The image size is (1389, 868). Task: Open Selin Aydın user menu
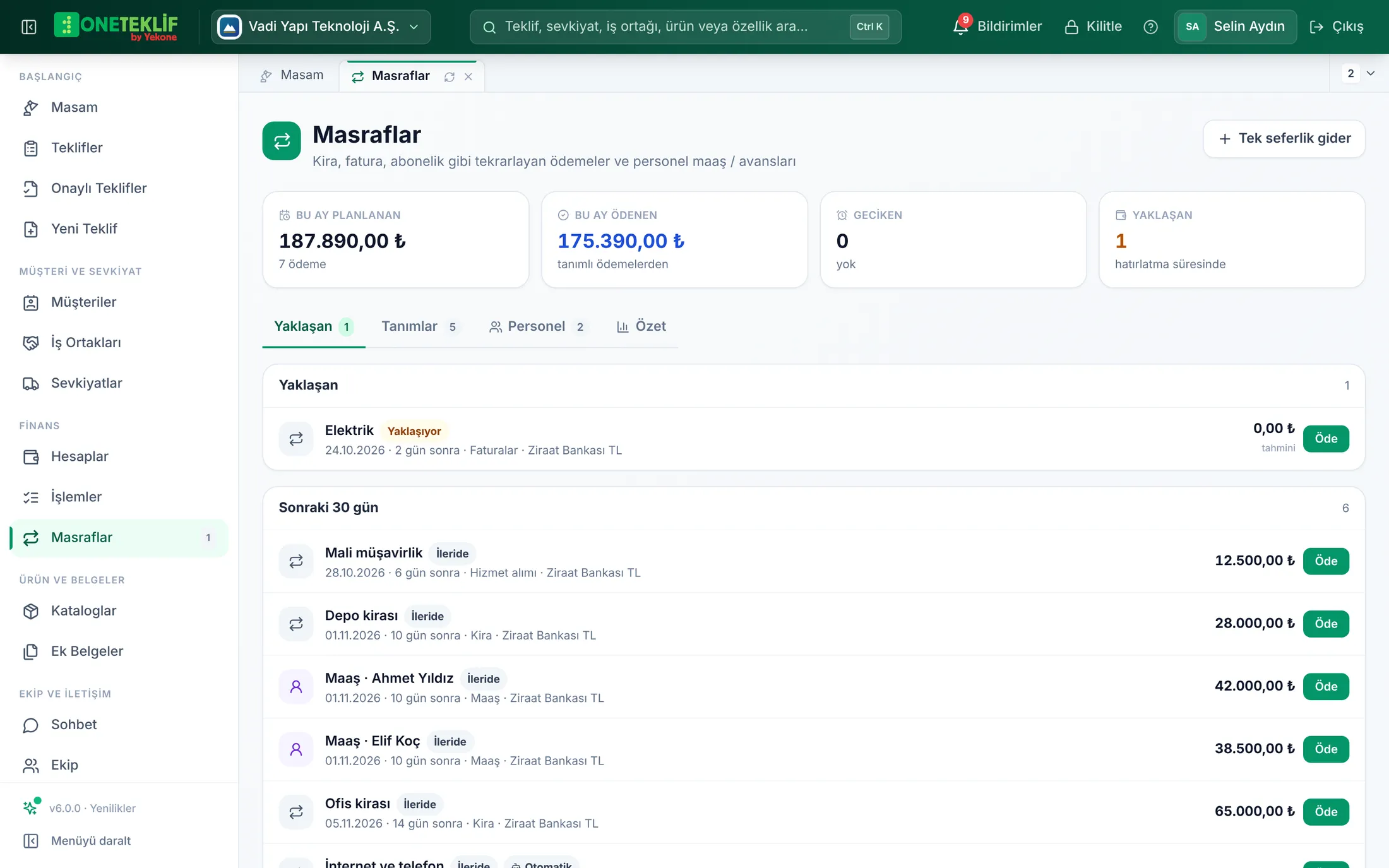point(1235,27)
